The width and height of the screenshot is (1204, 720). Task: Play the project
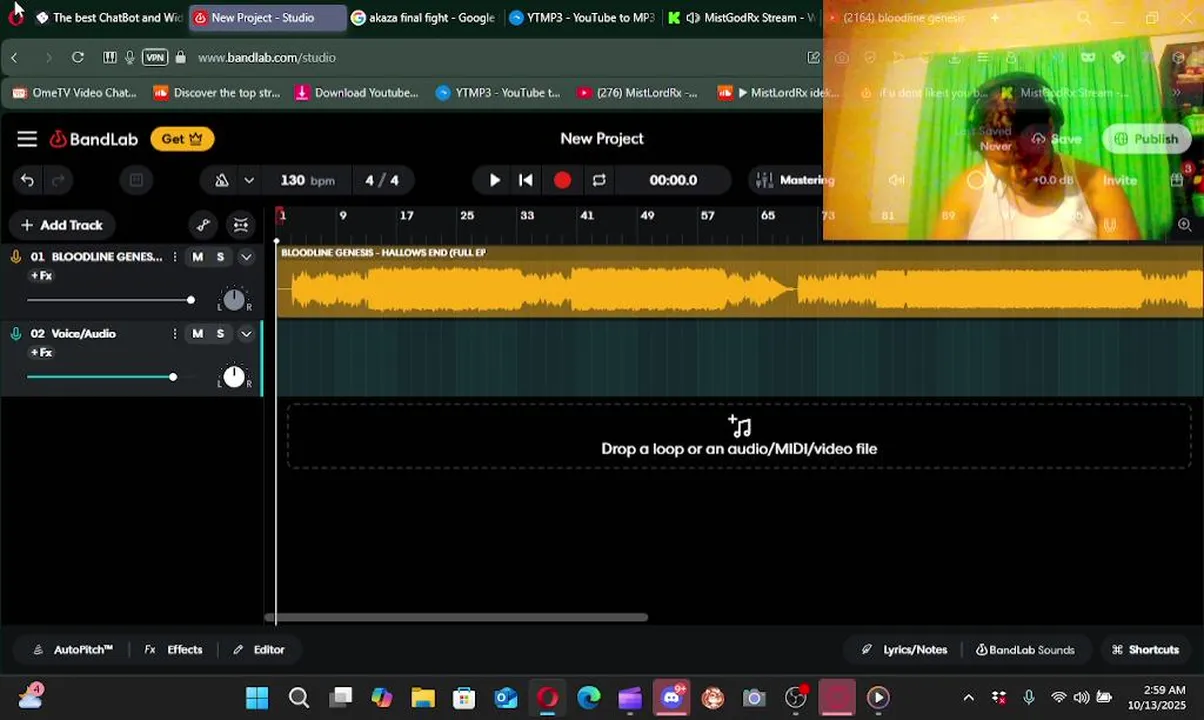pos(494,180)
